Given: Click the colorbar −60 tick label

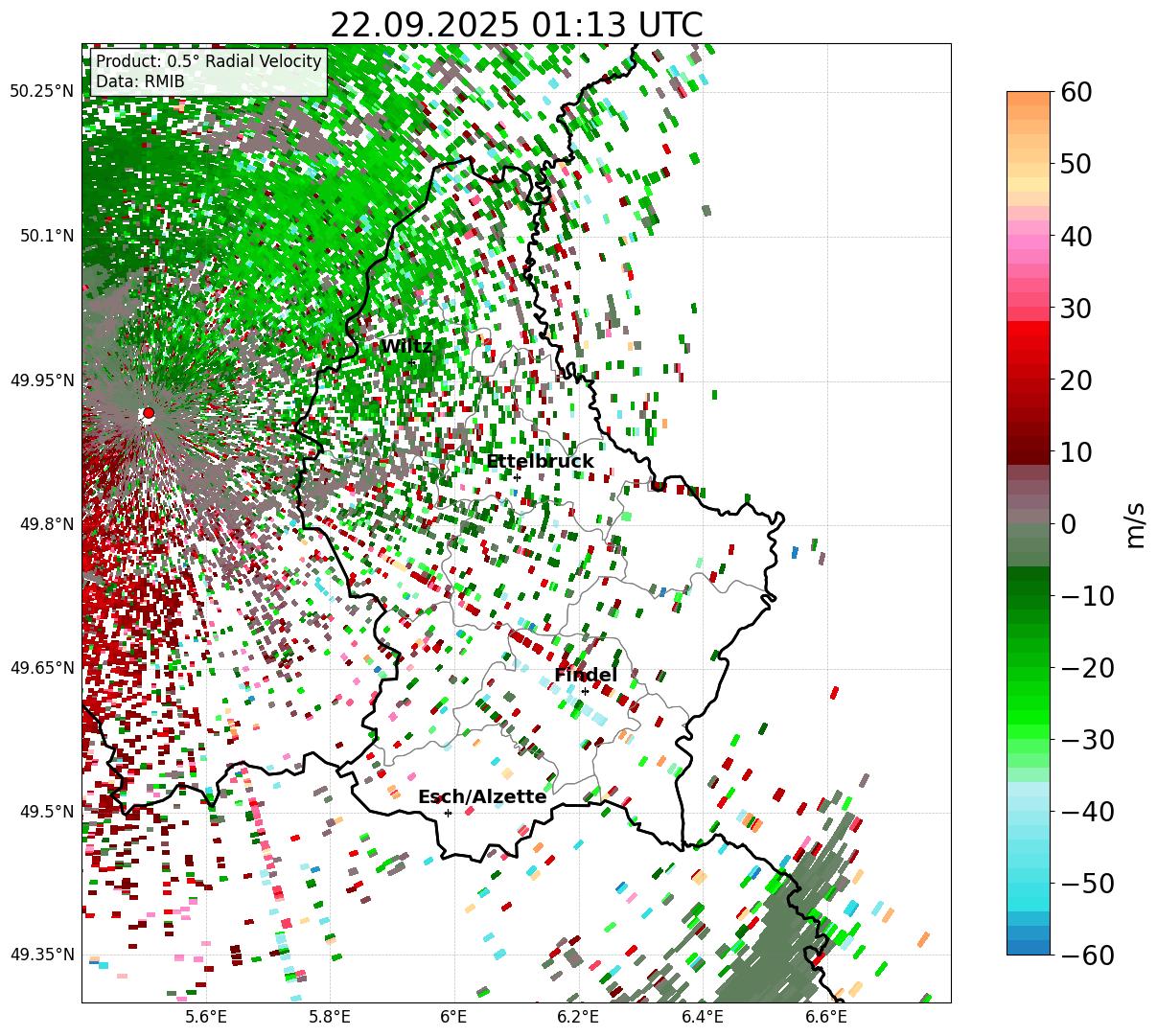Looking at the screenshot, I should [x=1086, y=955].
